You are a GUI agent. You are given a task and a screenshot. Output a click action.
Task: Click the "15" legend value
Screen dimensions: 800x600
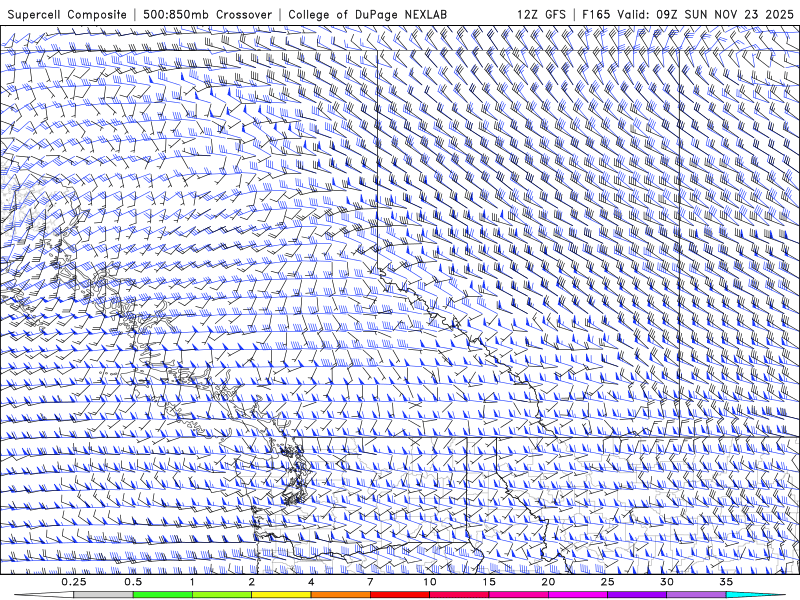click(x=489, y=582)
